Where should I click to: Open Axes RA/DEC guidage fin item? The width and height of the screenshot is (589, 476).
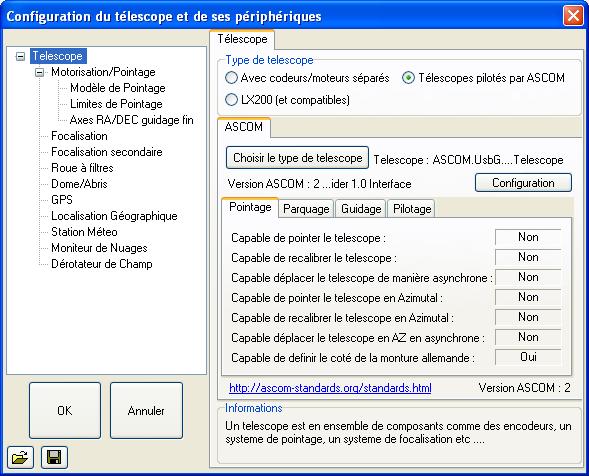coord(131,120)
